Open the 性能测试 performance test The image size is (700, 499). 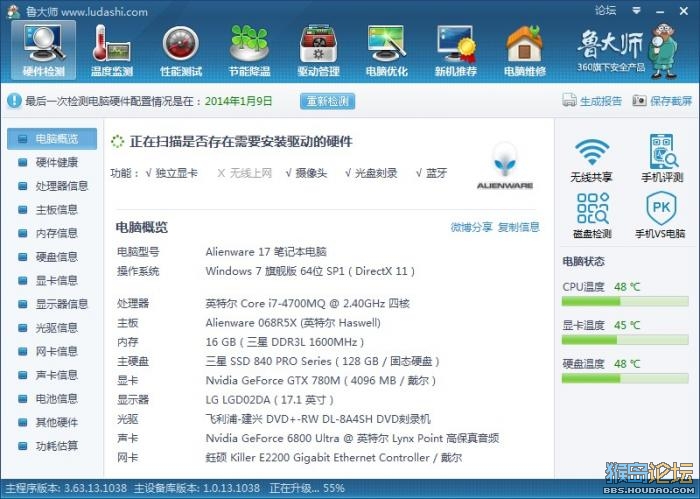click(181, 50)
